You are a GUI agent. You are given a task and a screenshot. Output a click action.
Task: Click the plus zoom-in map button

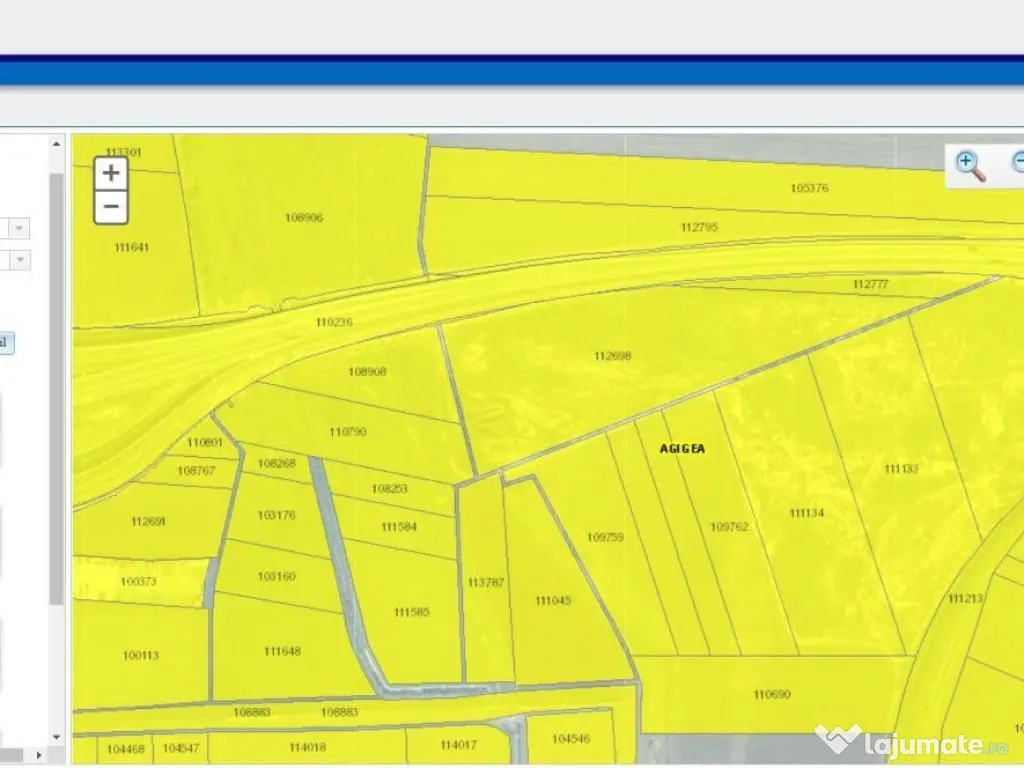click(111, 173)
